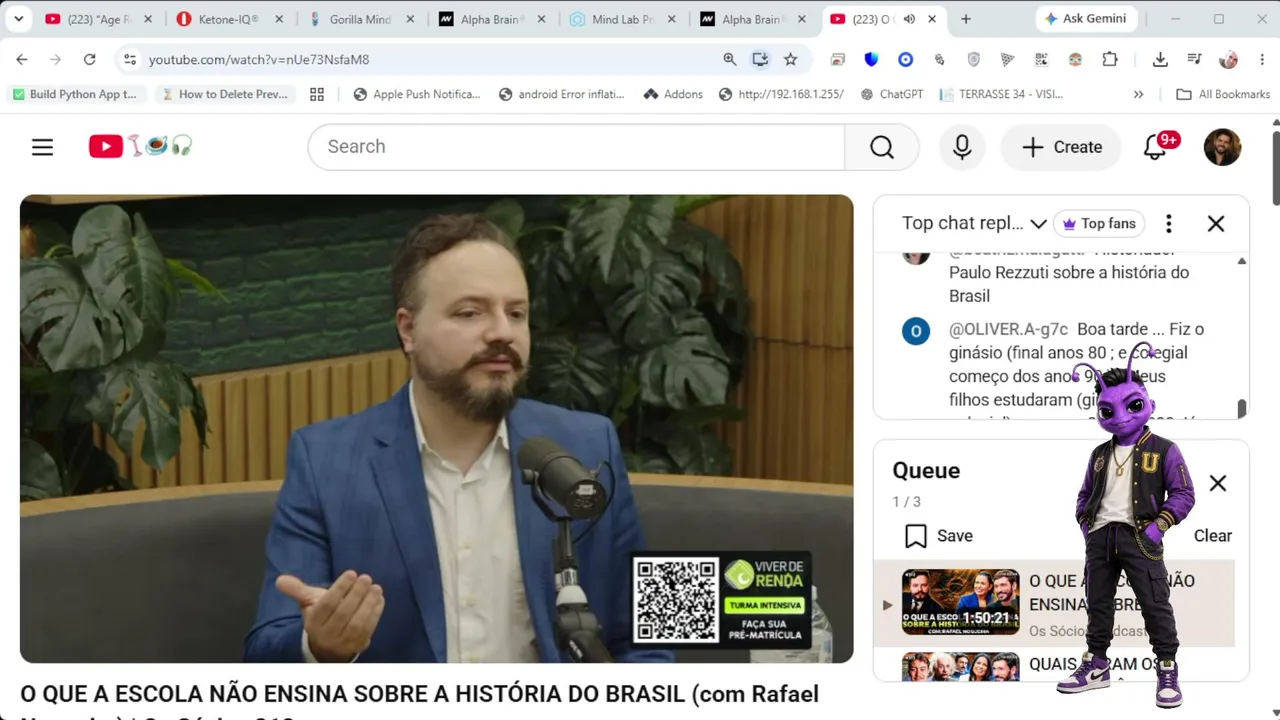
Task: Open the How to Delete Prev bookmark
Action: click(225, 94)
